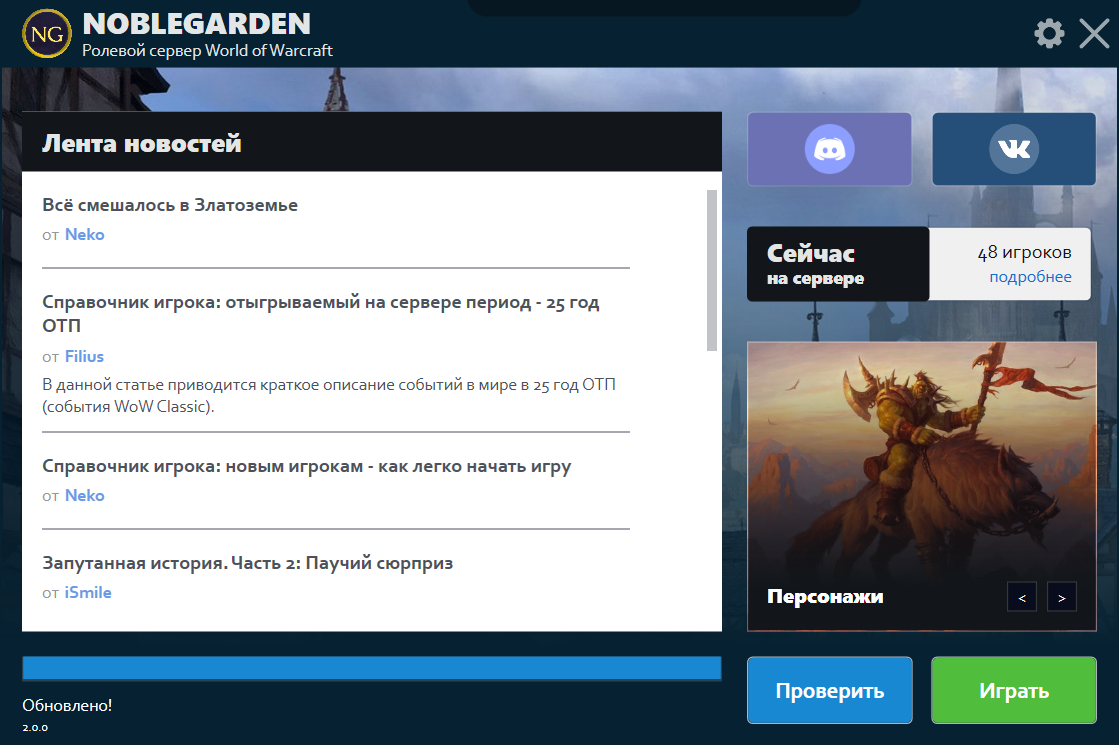Open Neko link under новым игрокам guide
The width and height of the screenshot is (1119, 745).
pyautogui.click(x=84, y=495)
